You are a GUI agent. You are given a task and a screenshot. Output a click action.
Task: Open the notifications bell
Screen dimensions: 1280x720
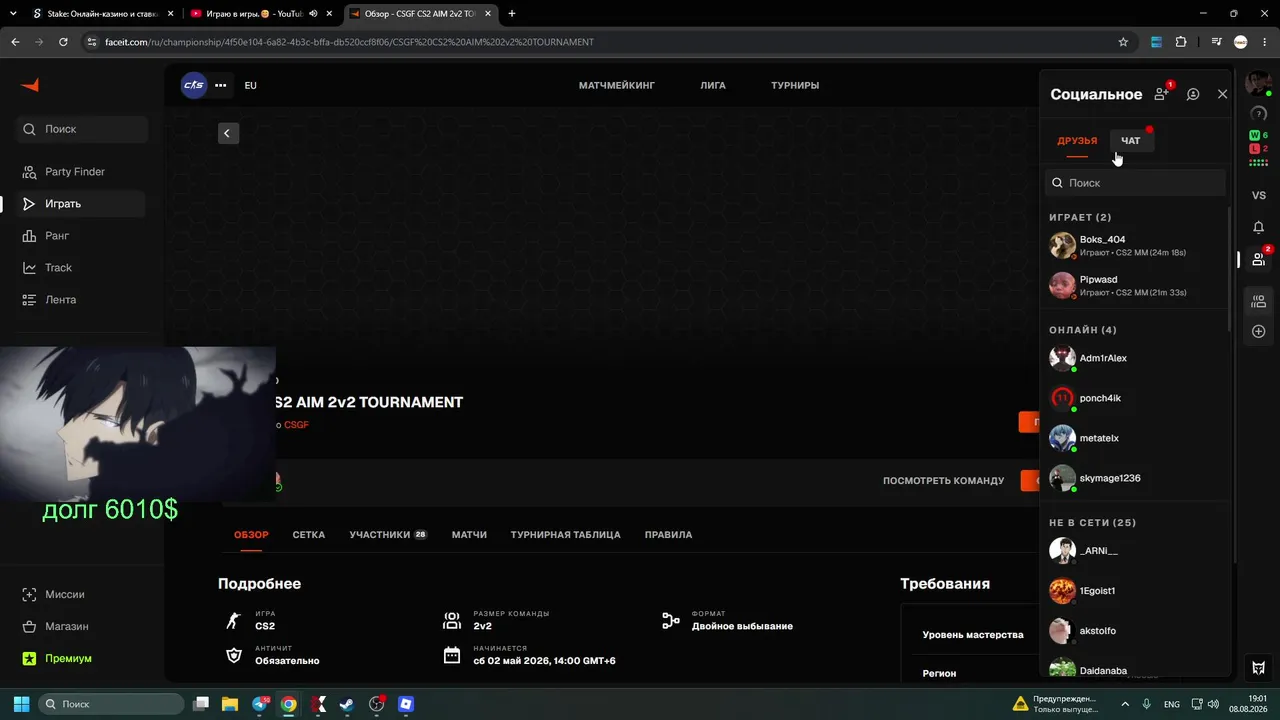coord(1259,227)
